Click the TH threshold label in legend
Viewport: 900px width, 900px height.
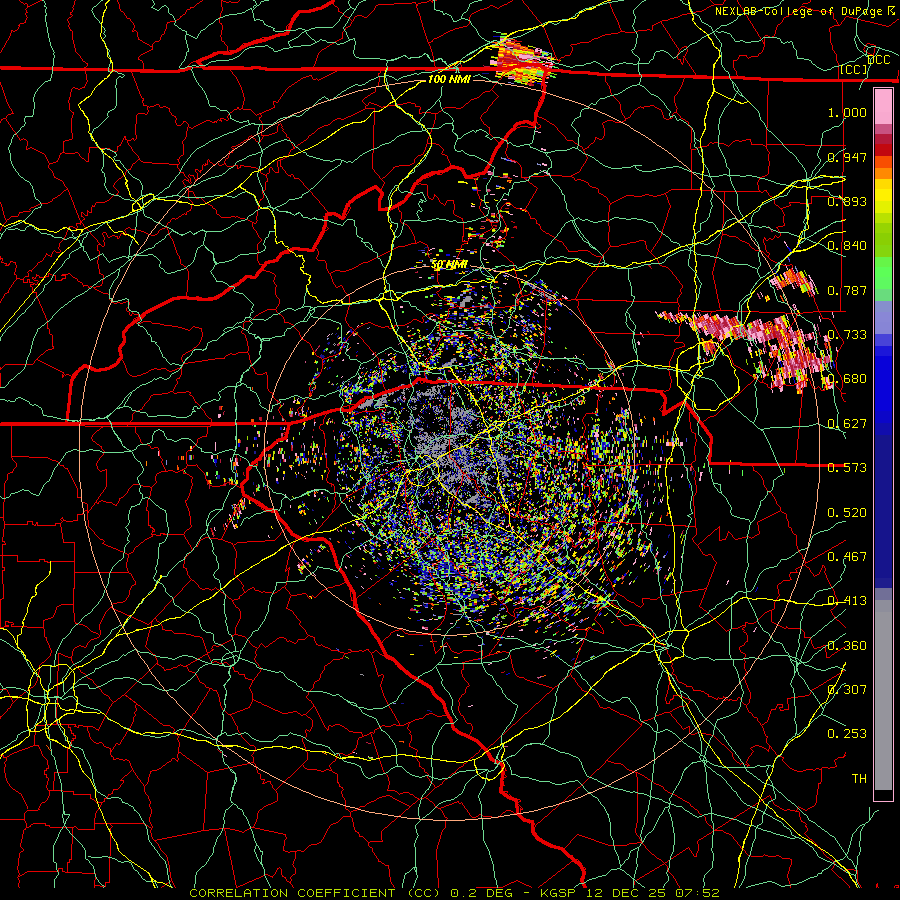click(859, 779)
